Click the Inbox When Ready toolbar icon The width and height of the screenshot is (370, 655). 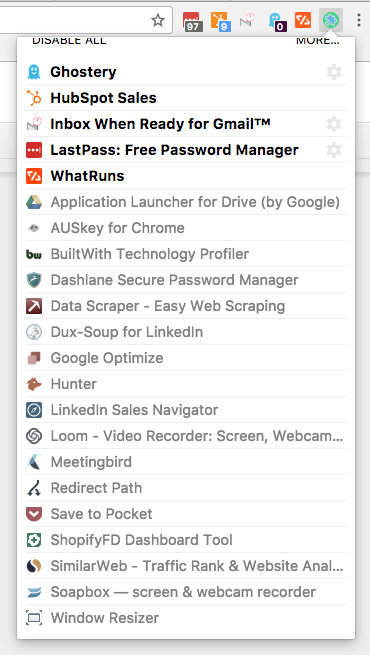coord(247,20)
